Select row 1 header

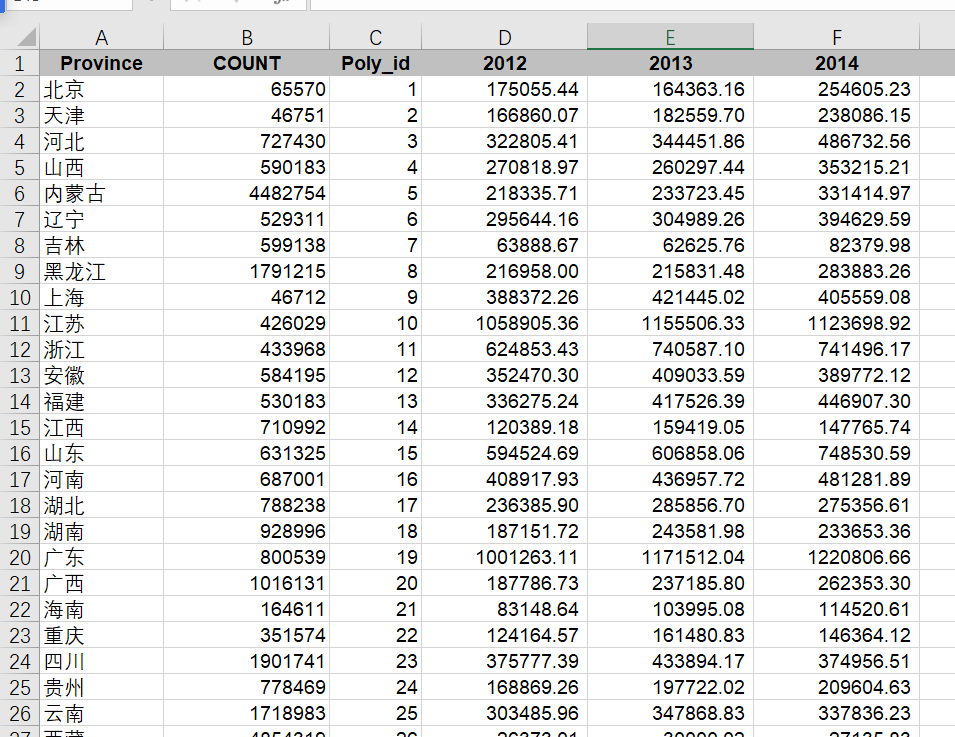pyautogui.click(x=19, y=63)
